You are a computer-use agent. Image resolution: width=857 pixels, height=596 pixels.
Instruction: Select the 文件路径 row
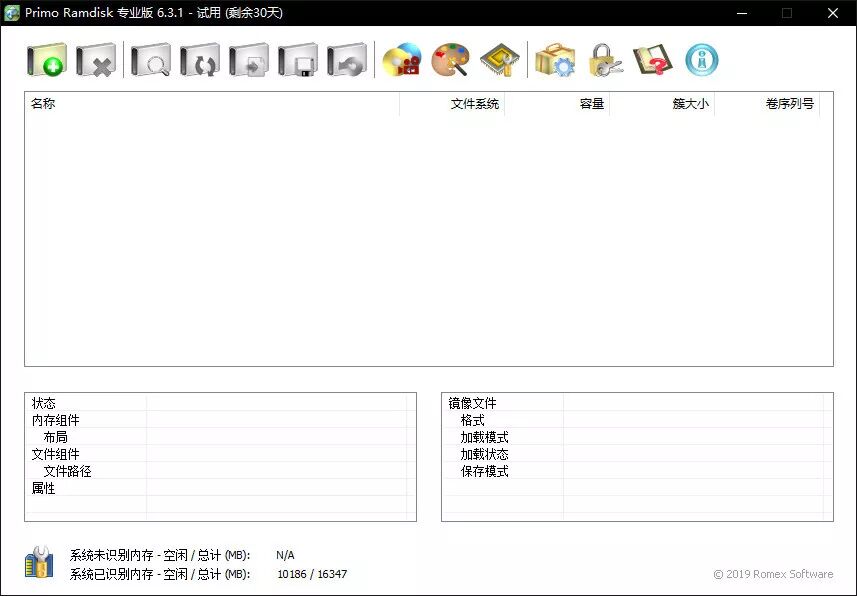tap(220, 471)
